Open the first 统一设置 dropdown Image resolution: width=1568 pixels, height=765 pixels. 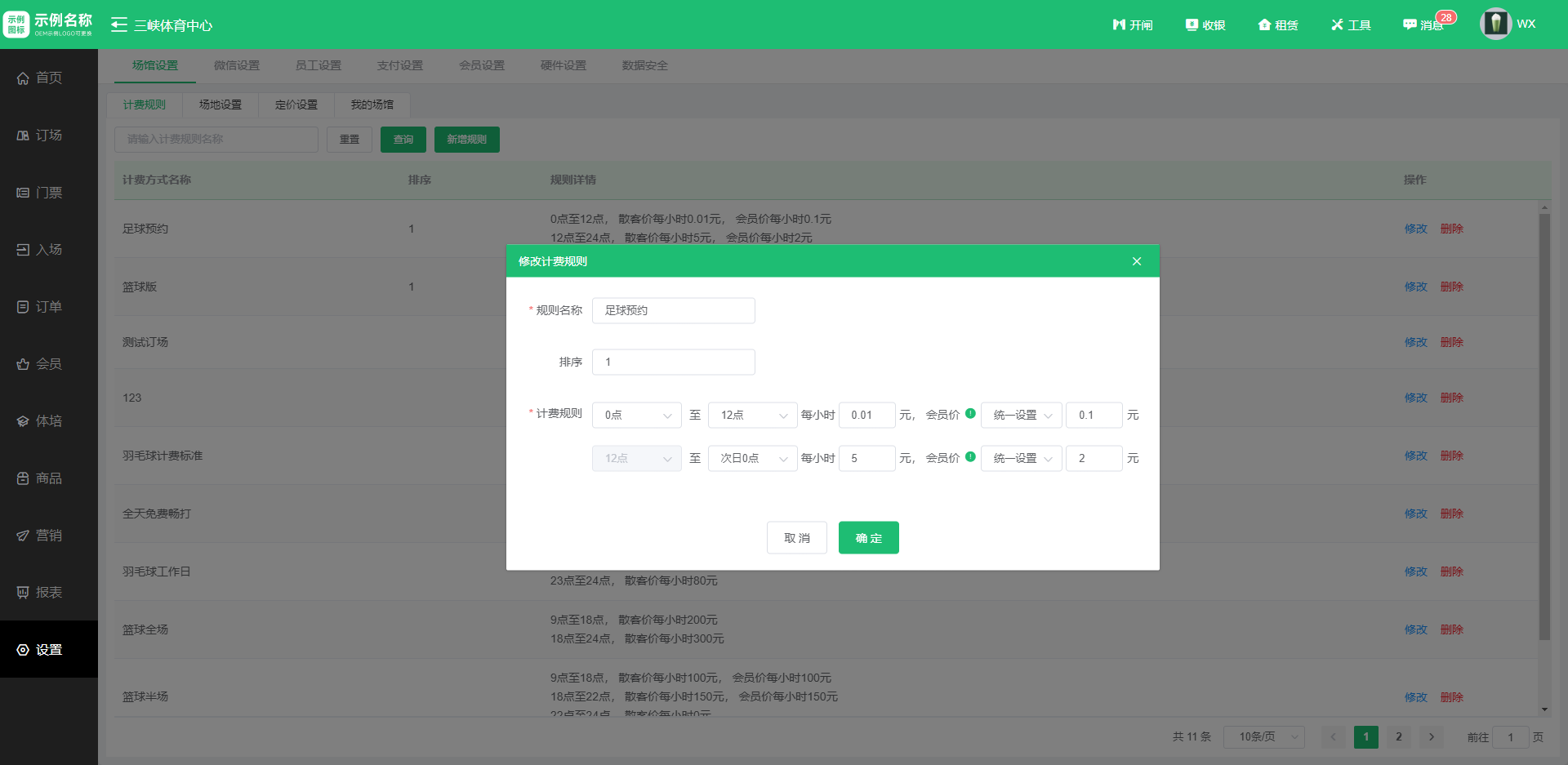[1021, 415]
